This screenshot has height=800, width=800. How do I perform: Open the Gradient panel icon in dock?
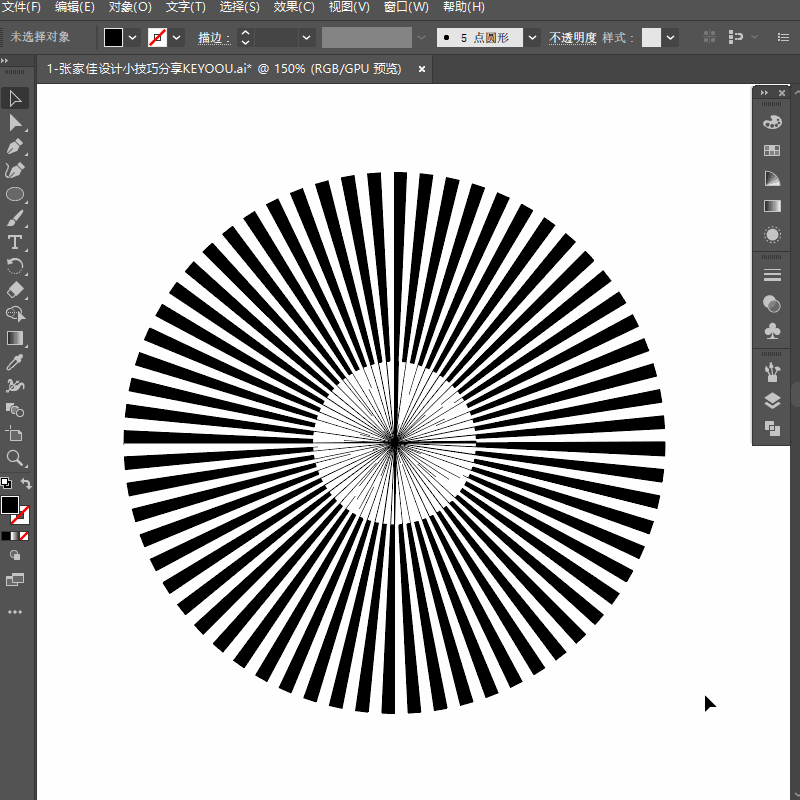click(772, 206)
